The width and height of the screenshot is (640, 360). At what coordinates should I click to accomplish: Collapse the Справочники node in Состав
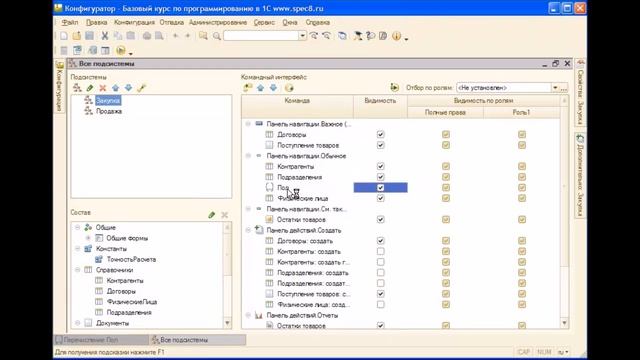point(78,270)
